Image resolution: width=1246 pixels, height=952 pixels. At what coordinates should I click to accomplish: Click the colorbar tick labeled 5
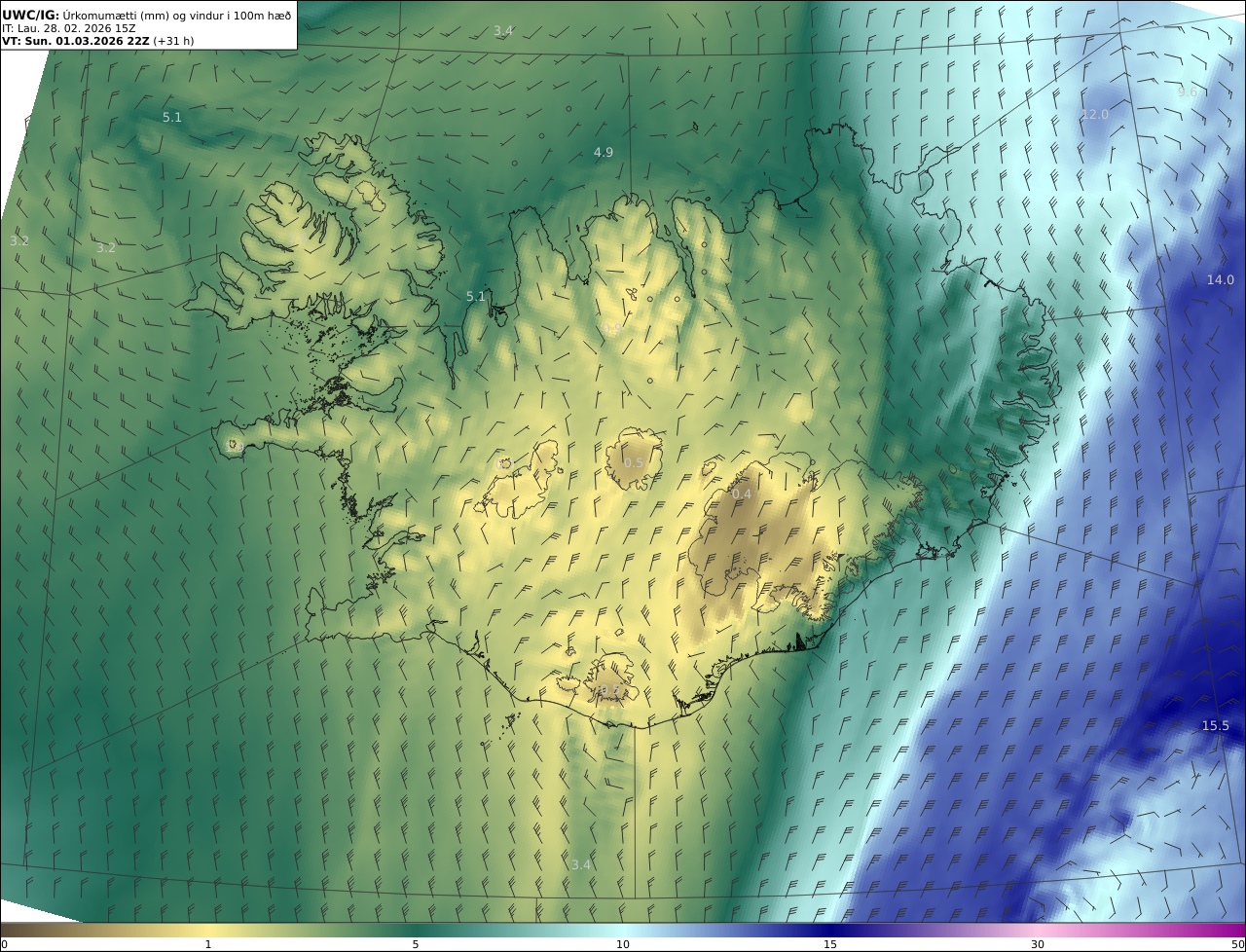[x=416, y=944]
